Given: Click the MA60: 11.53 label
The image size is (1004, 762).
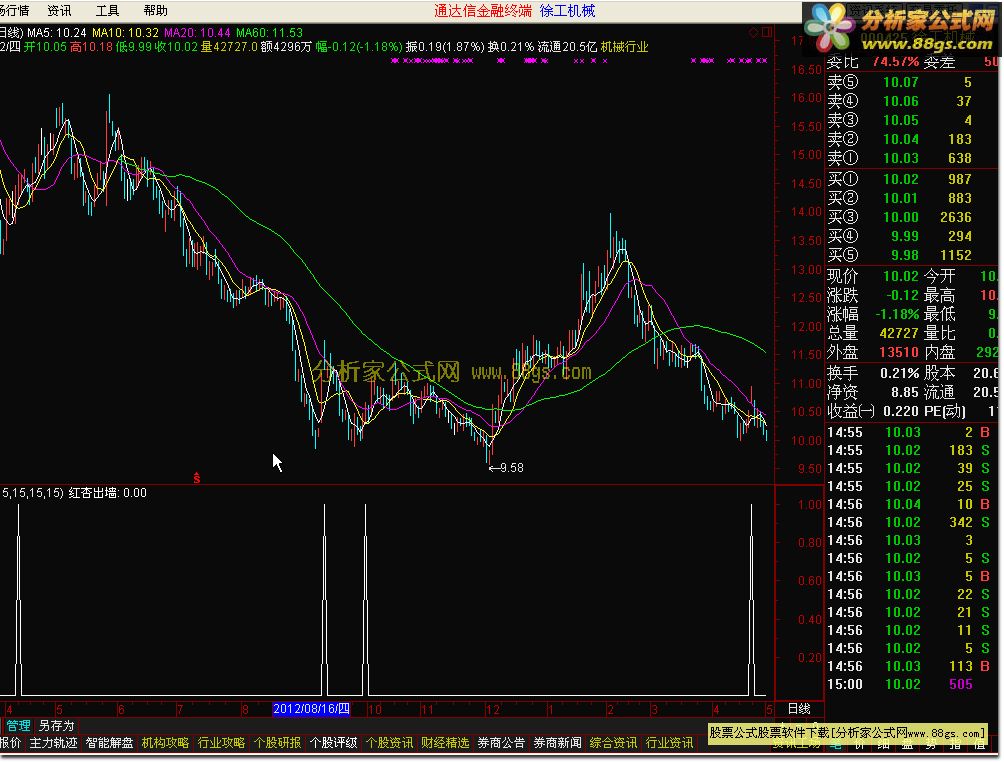Looking at the screenshot, I should (x=269, y=33).
